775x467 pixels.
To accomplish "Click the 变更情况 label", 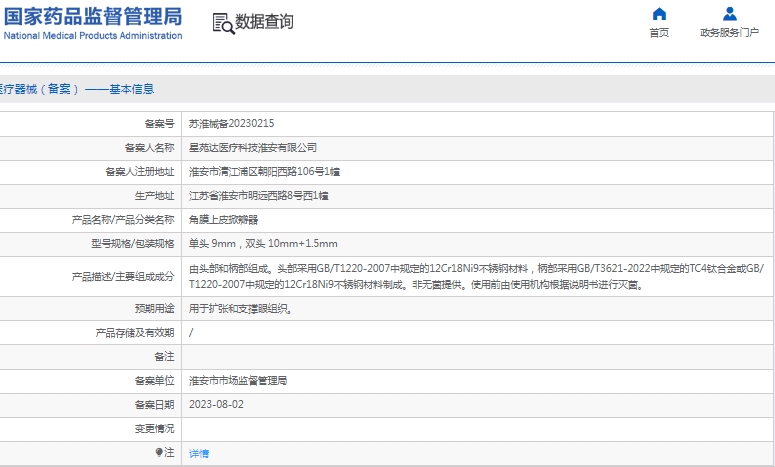I will point(154,428).
